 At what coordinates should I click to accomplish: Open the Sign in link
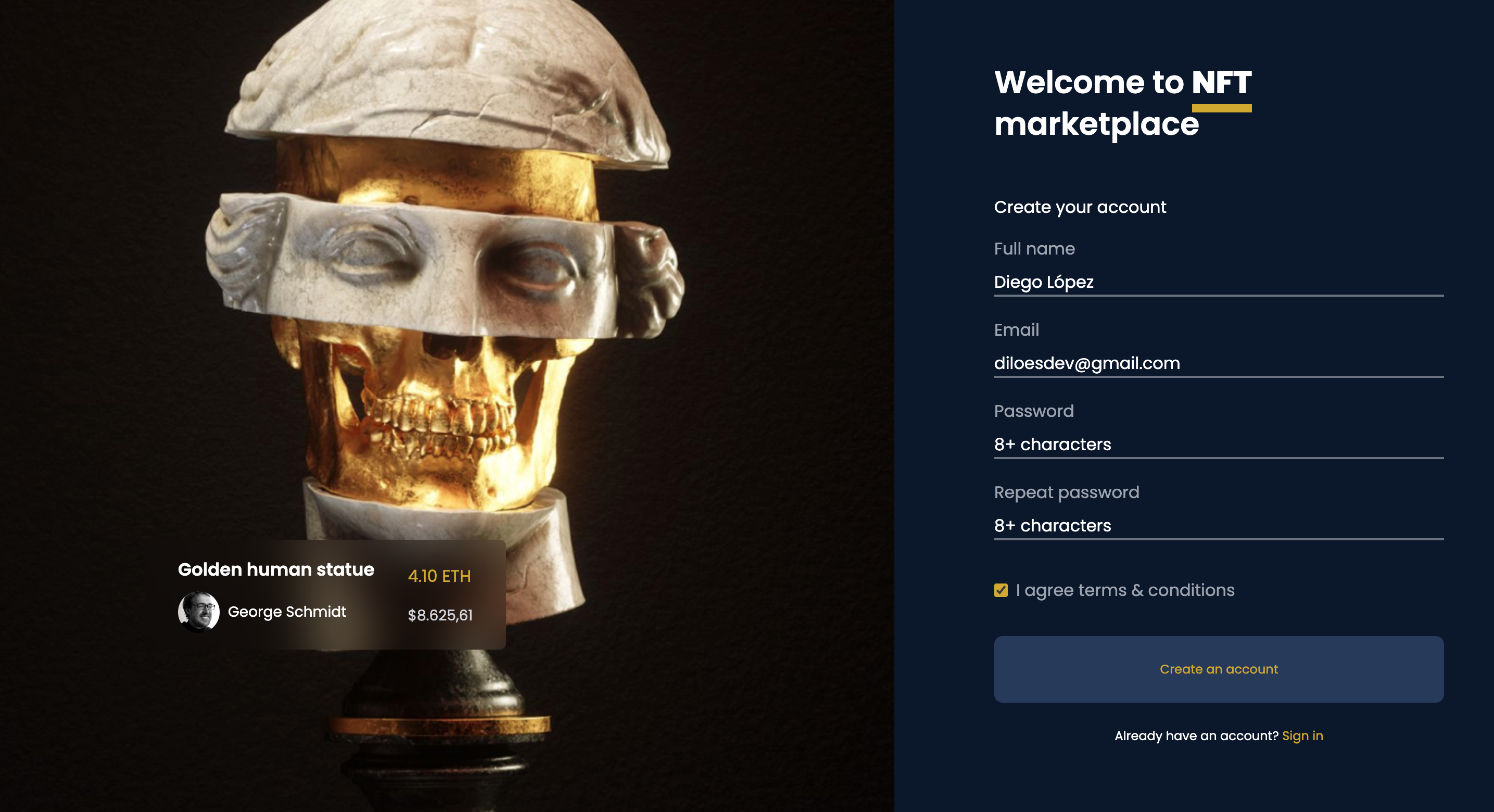click(x=1302, y=735)
